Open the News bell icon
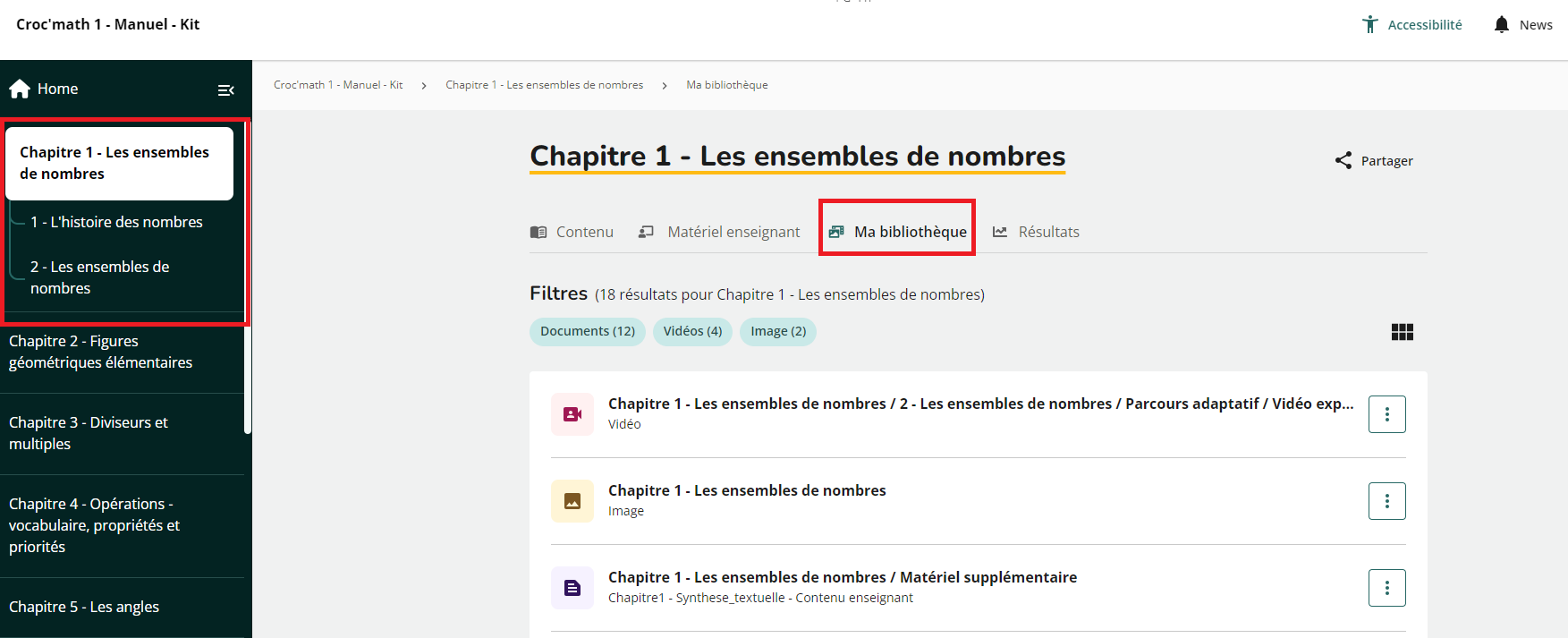 1501,25
